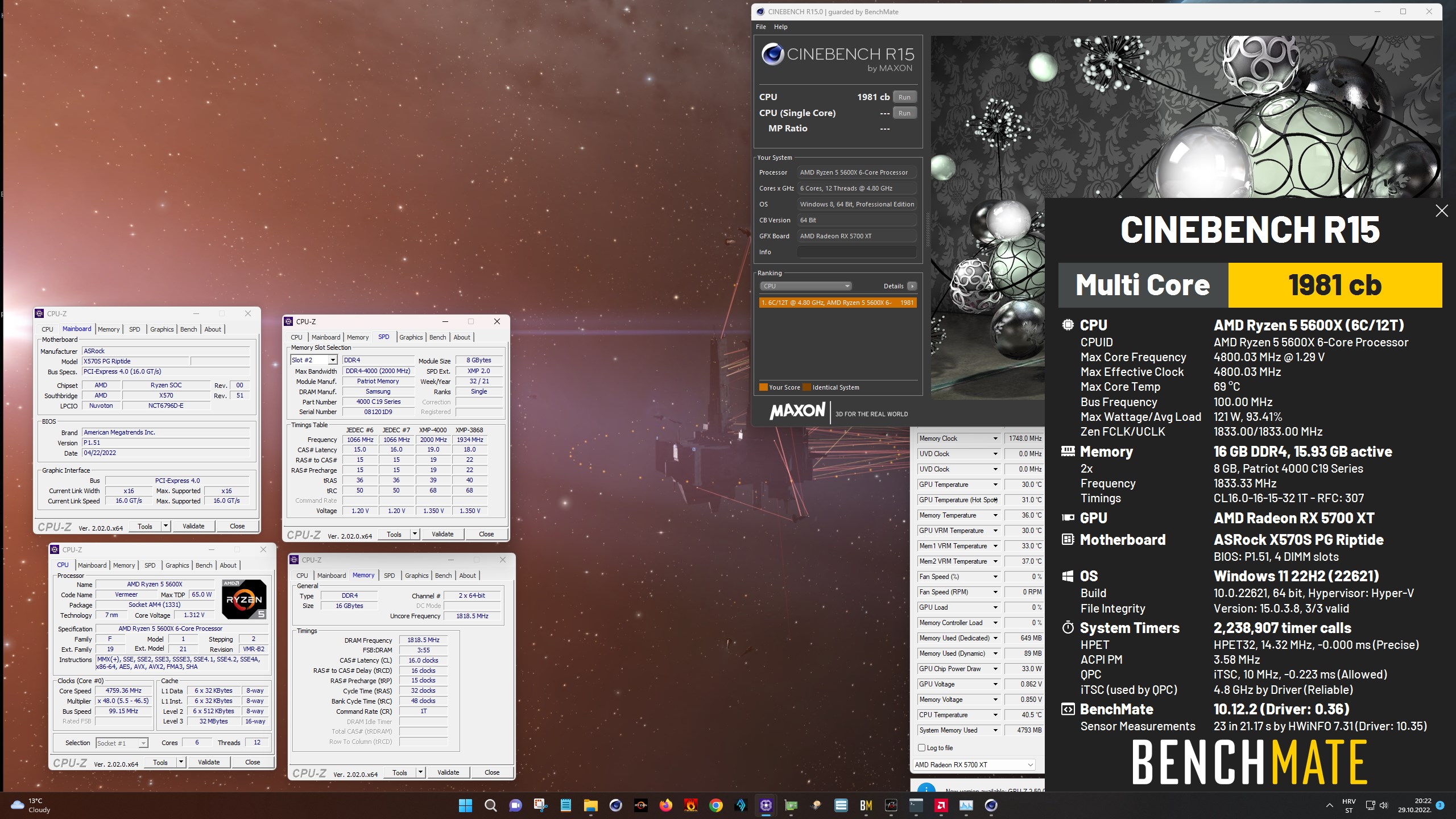Open GPU Temperature sensor dropdown arrow
The height and width of the screenshot is (819, 1456).
pos(995,485)
